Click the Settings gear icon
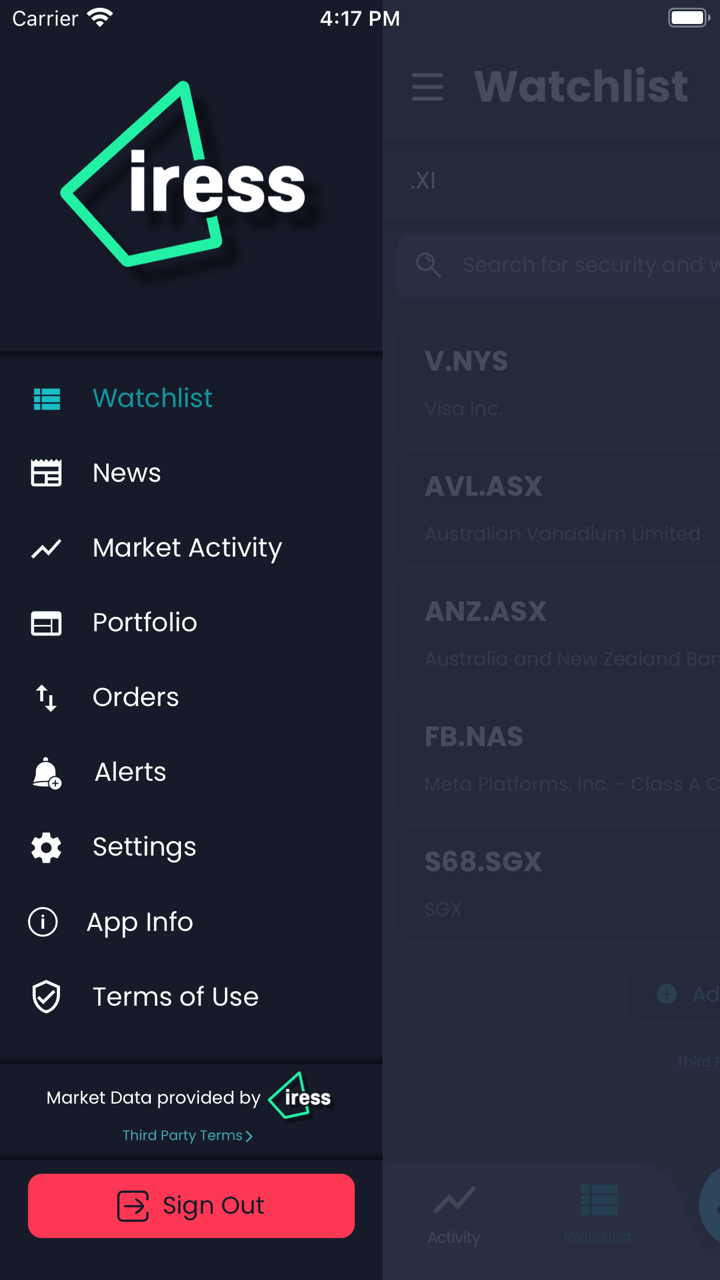This screenshot has height=1280, width=720. (46, 848)
